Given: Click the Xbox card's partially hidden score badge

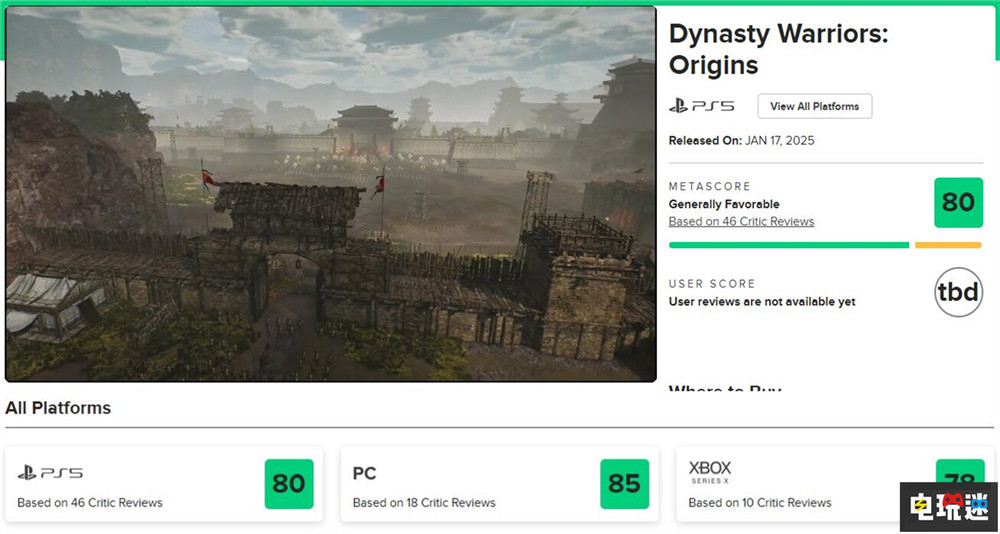Looking at the screenshot, I should tap(959, 472).
